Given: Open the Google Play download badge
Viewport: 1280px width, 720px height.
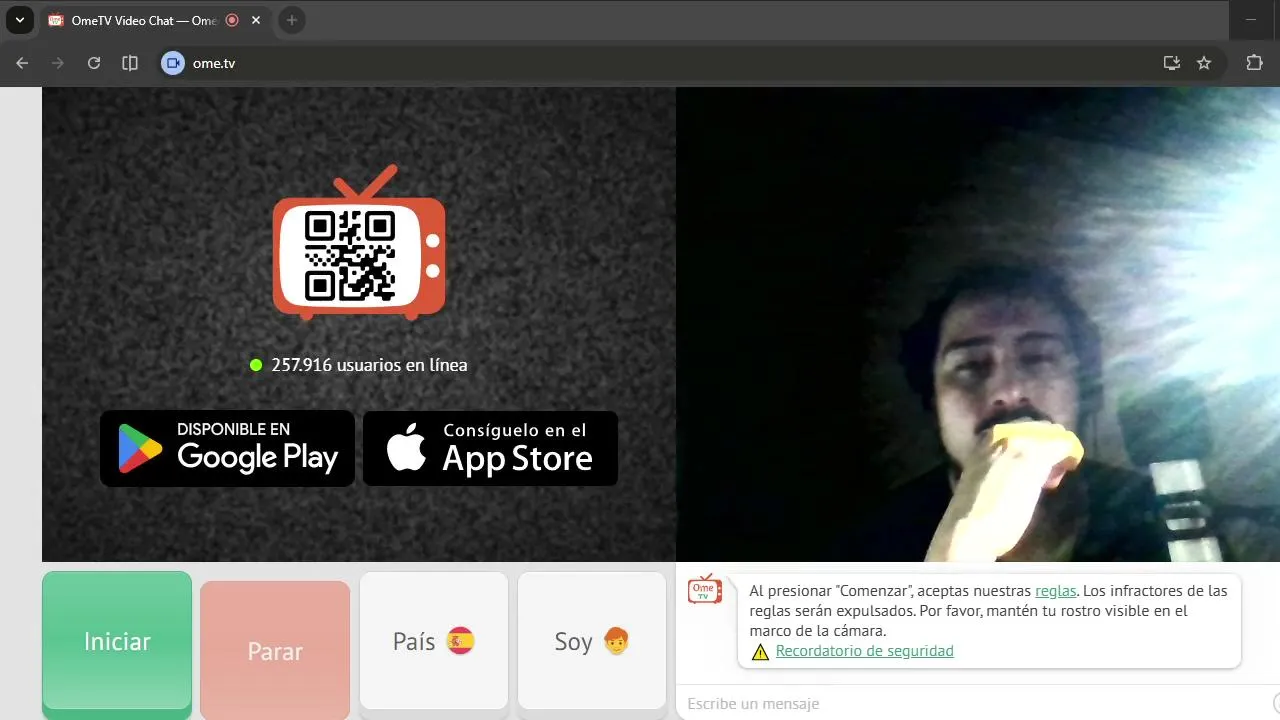Looking at the screenshot, I should click(x=228, y=448).
